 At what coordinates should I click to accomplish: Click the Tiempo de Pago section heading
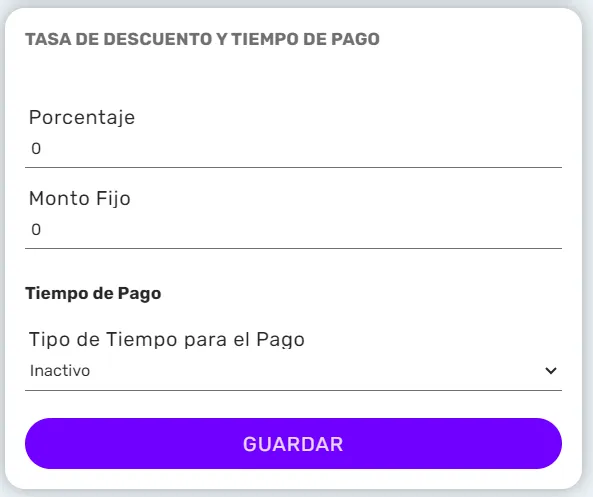pyautogui.click(x=93, y=294)
